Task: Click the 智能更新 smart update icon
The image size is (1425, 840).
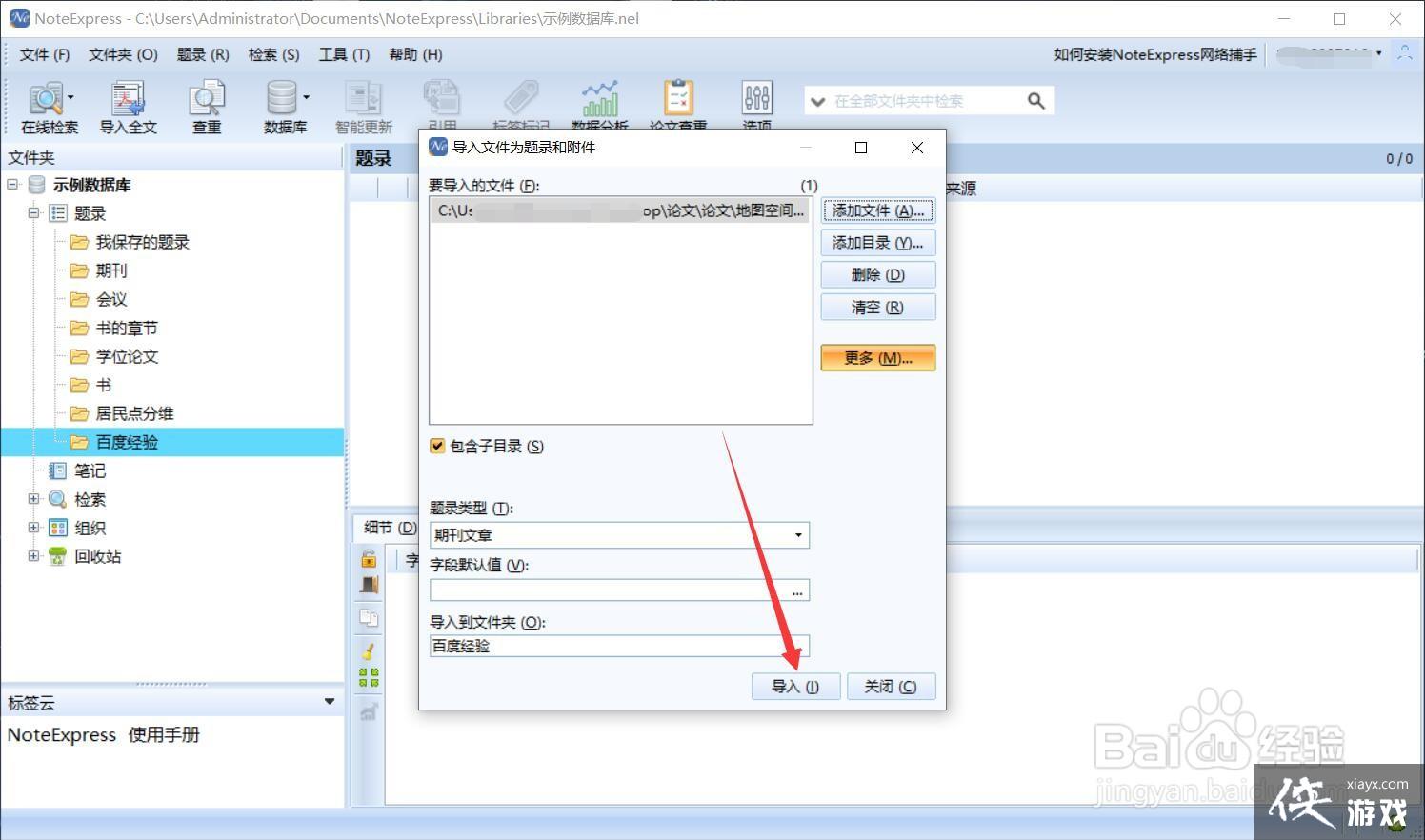Action: click(363, 107)
